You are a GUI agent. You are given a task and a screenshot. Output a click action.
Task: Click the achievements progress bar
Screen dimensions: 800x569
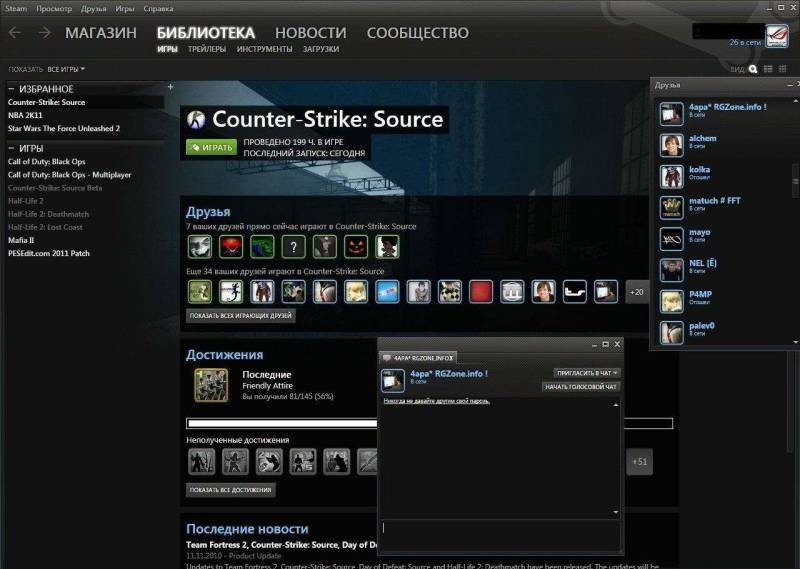click(x=430, y=424)
